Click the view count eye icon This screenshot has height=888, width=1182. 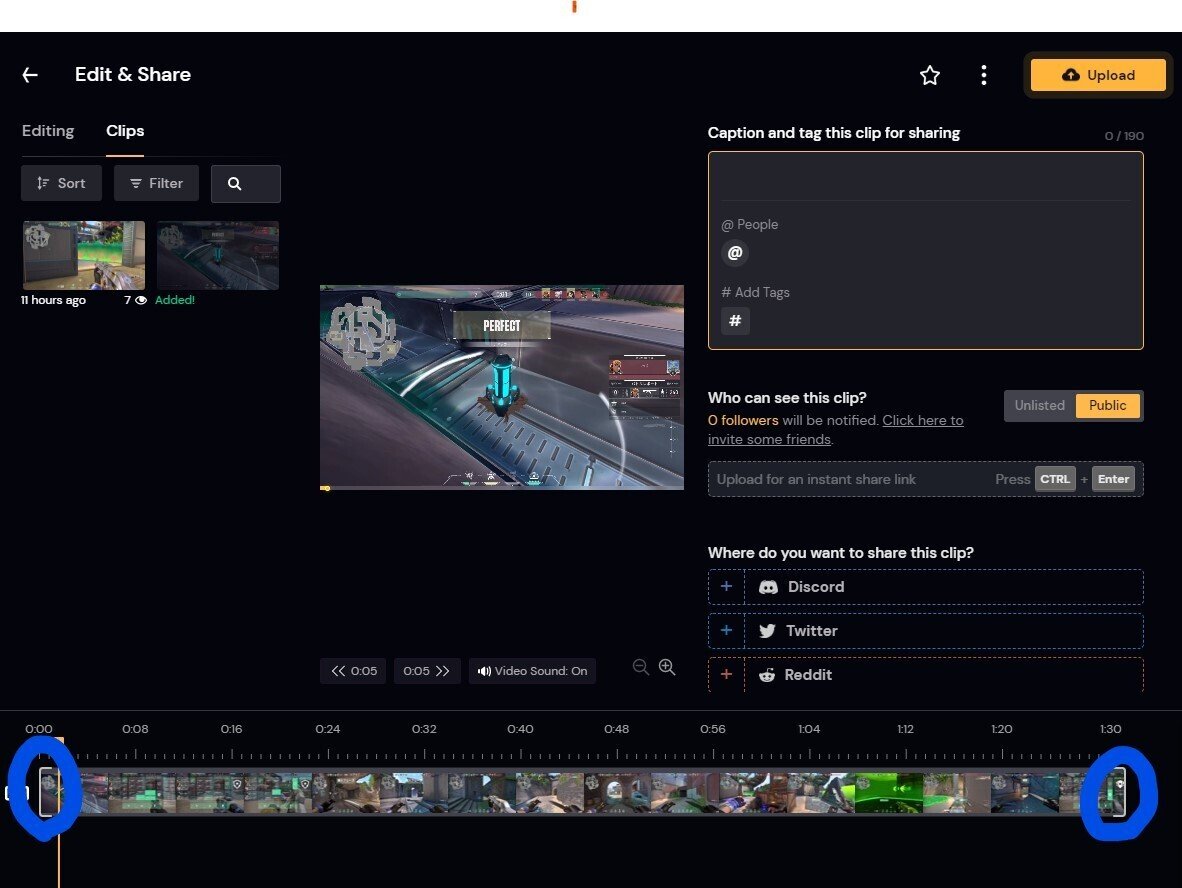click(141, 300)
